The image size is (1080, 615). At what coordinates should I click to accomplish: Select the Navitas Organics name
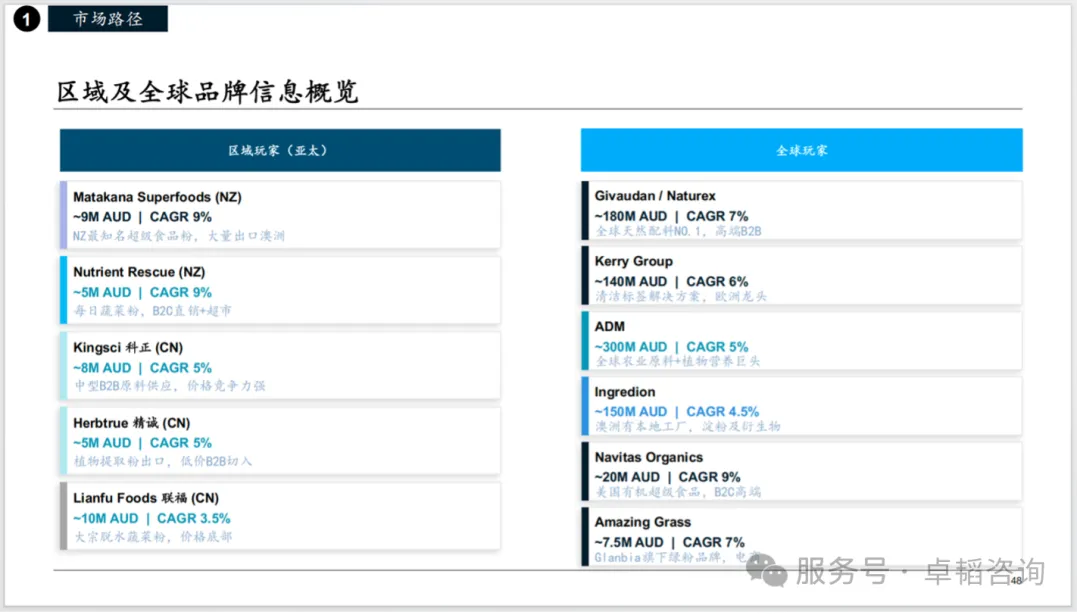pyautogui.click(x=649, y=457)
